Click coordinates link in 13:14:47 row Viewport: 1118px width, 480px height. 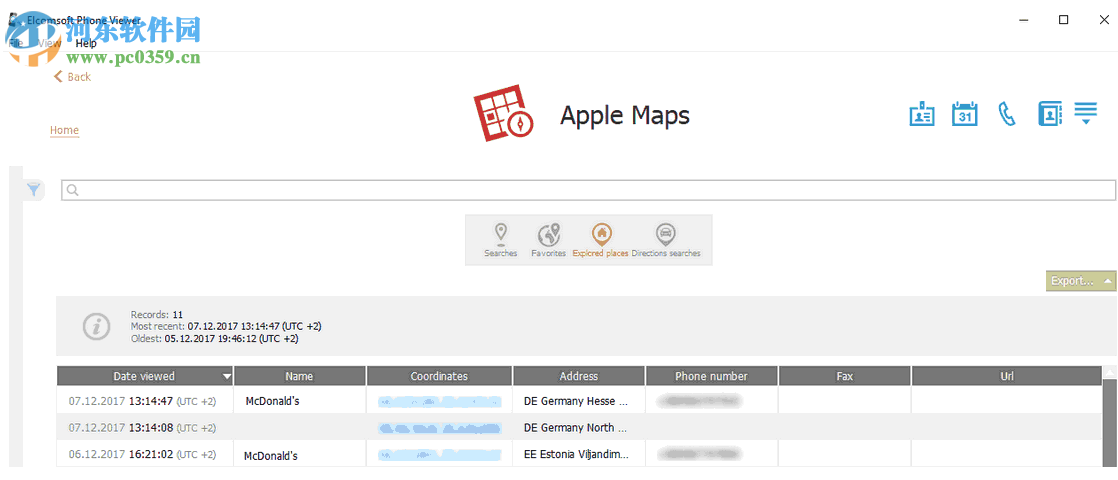[x=439, y=402]
